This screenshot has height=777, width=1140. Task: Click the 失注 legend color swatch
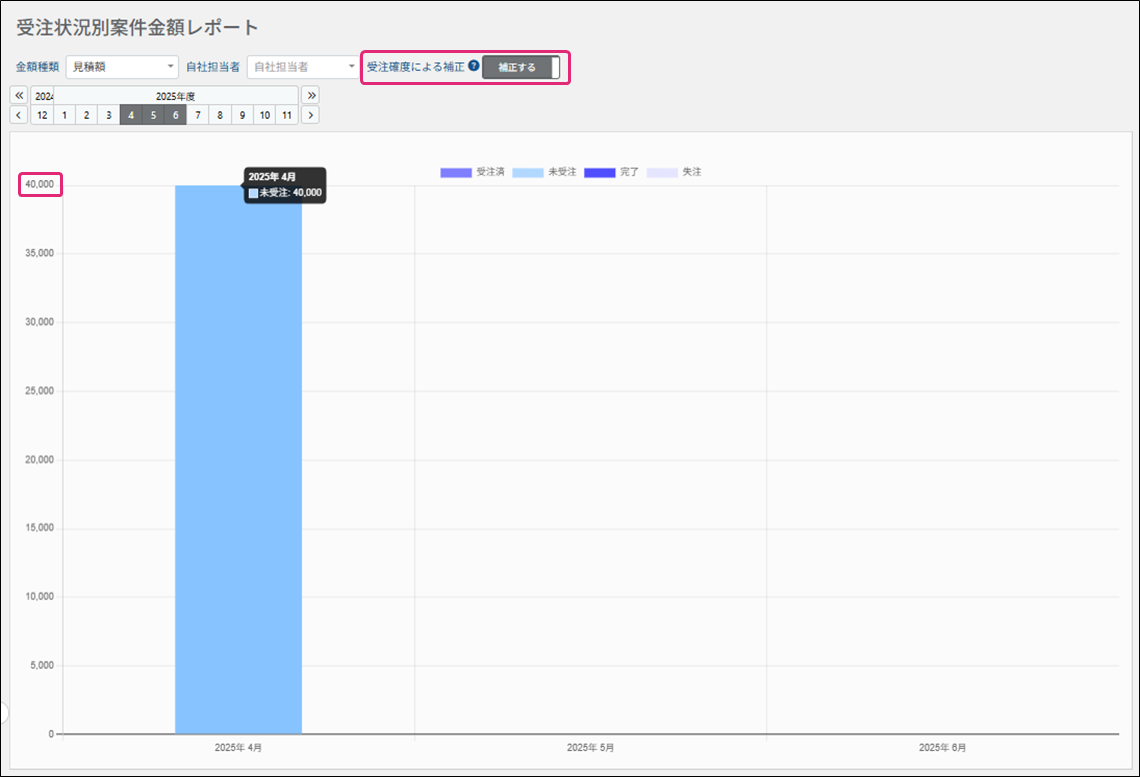tap(662, 172)
